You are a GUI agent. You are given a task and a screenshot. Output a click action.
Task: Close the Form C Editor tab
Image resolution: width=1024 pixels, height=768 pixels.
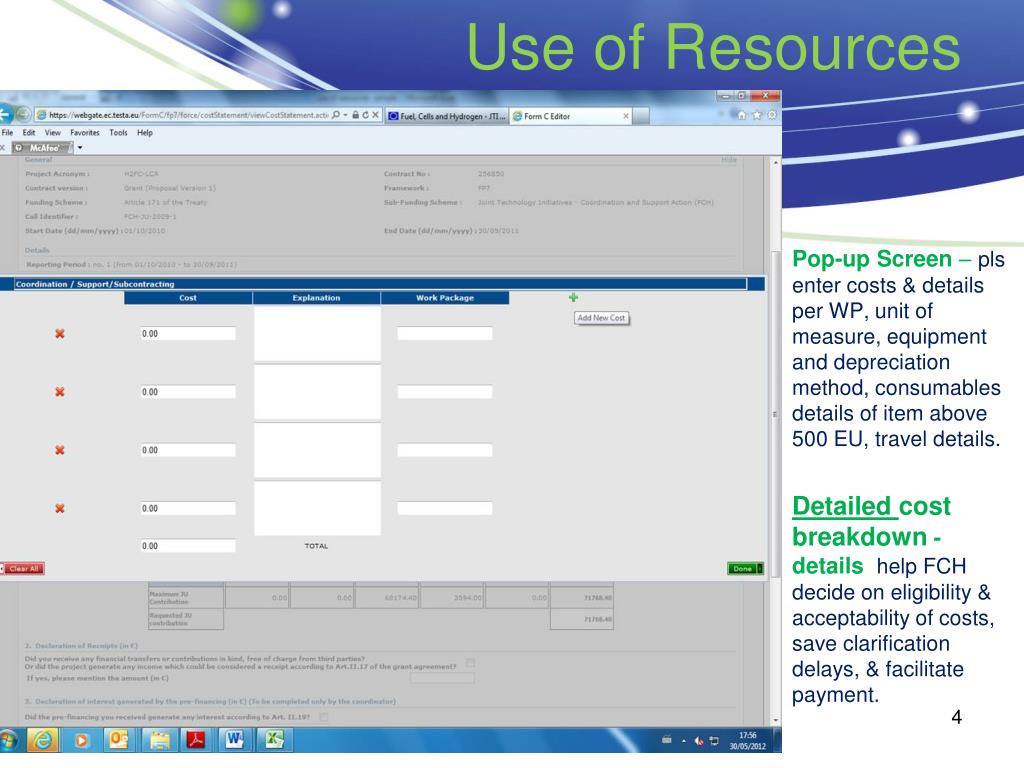point(626,116)
